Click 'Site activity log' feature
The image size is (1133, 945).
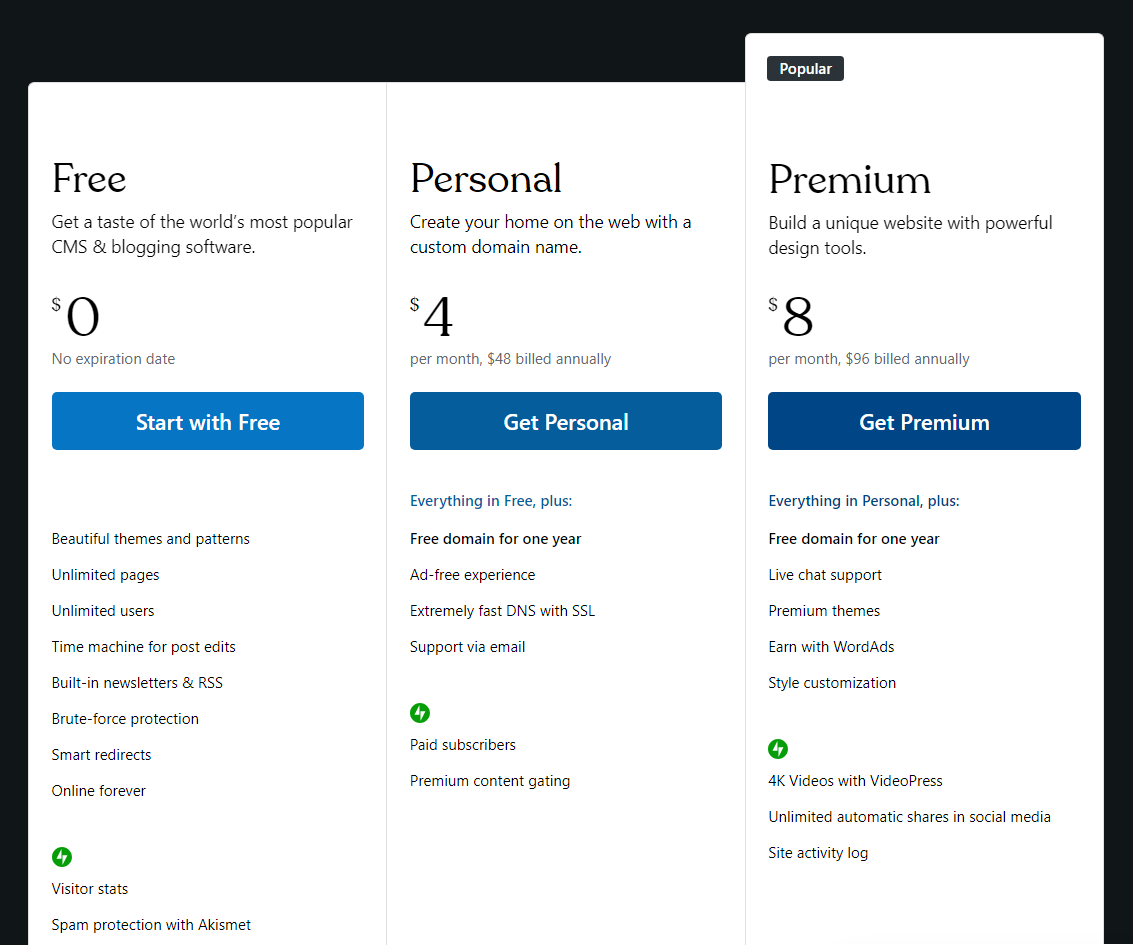point(818,853)
